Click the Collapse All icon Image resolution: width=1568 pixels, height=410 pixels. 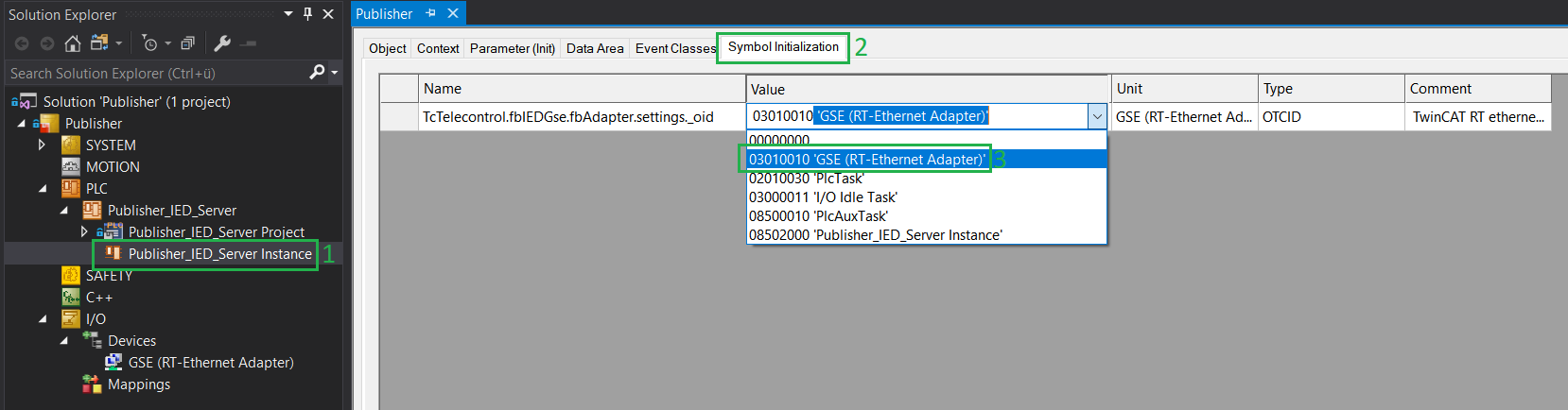coord(187,43)
